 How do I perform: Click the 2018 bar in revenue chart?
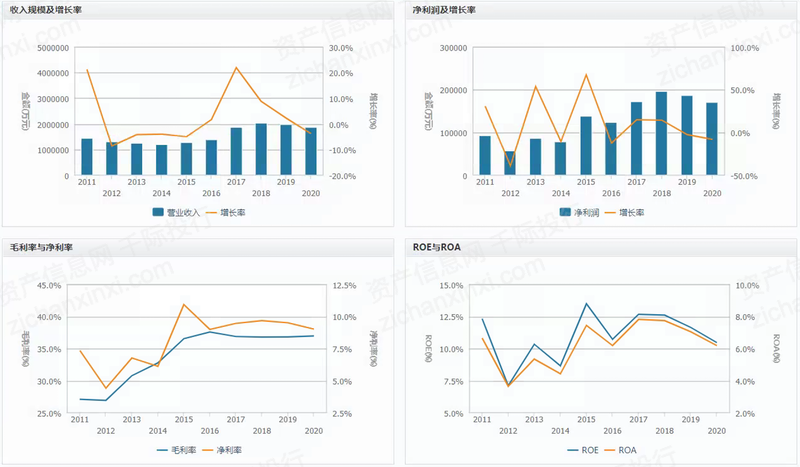click(261, 150)
